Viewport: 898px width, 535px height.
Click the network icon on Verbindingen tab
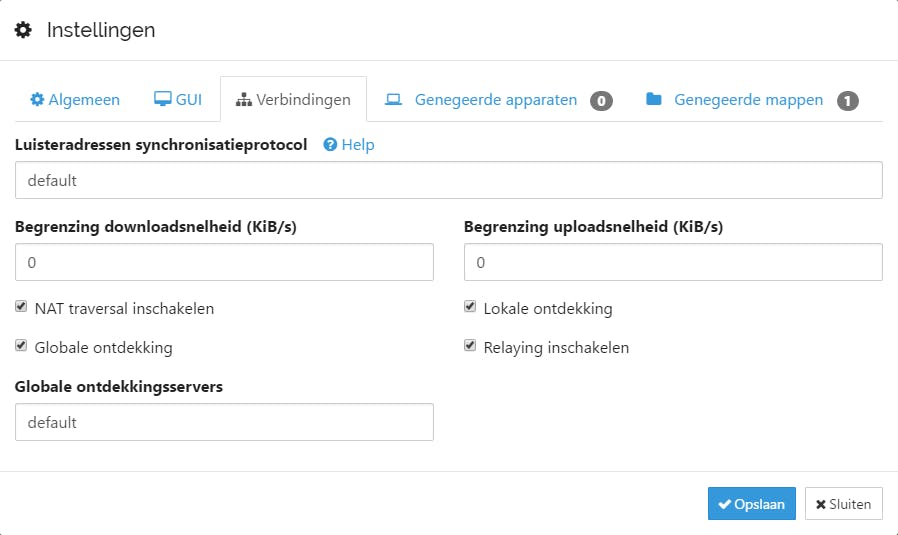tap(243, 100)
